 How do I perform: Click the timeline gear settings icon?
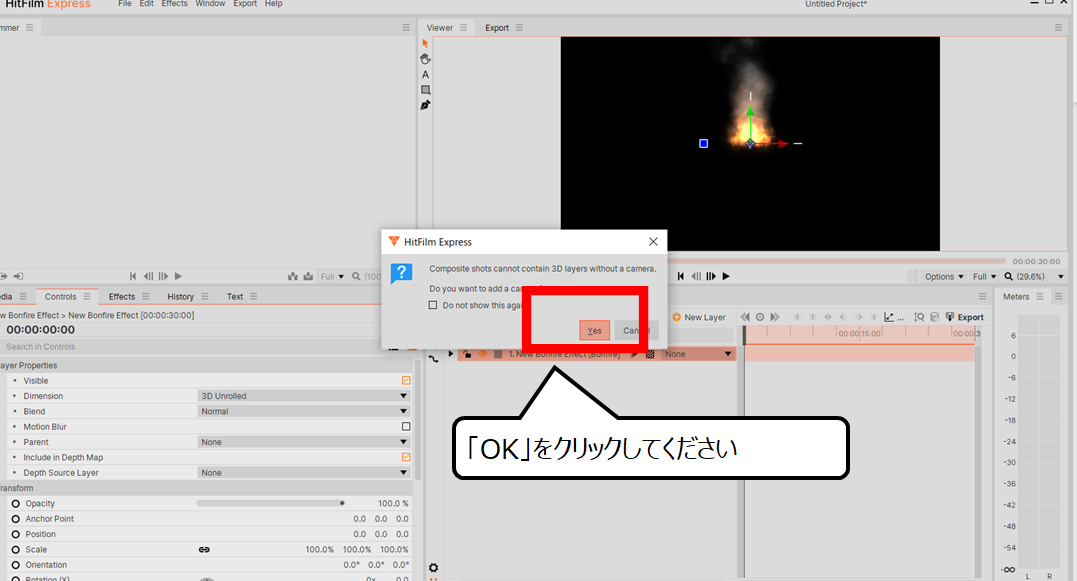tap(433, 567)
